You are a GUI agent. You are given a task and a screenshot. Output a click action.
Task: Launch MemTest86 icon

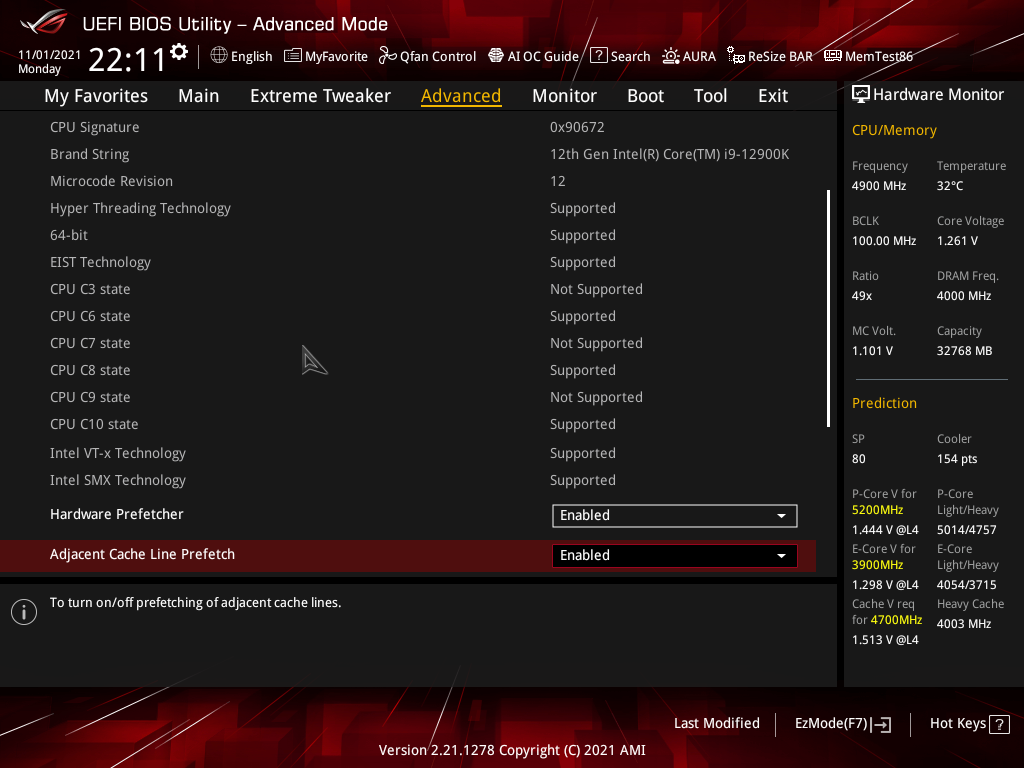click(833, 56)
